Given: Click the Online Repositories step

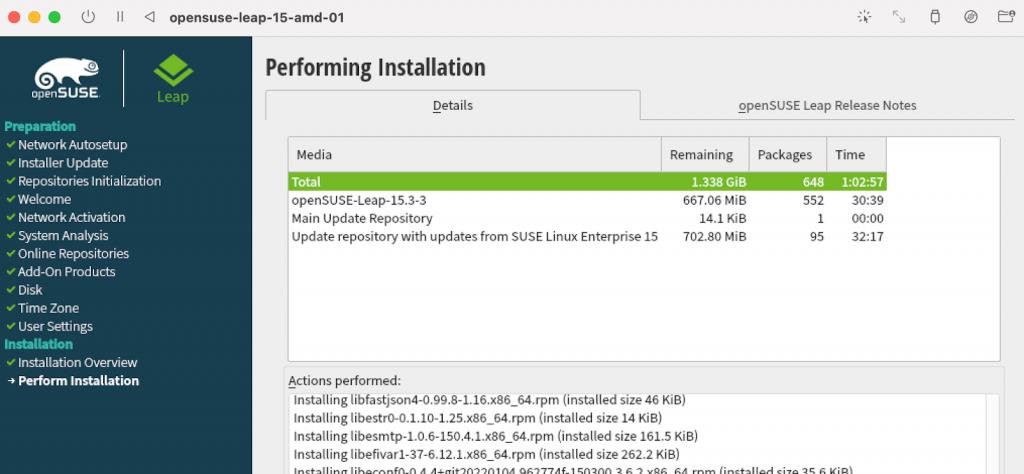Looking at the screenshot, I should pyautogui.click(x=73, y=253).
